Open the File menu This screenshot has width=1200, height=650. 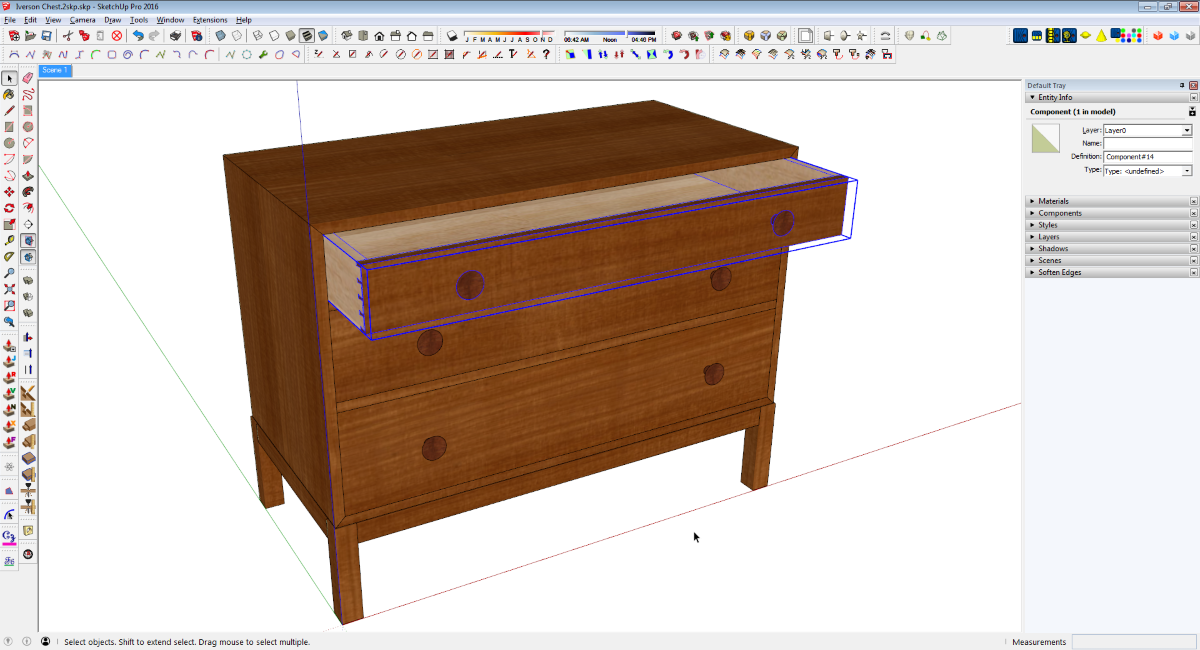tap(10, 20)
